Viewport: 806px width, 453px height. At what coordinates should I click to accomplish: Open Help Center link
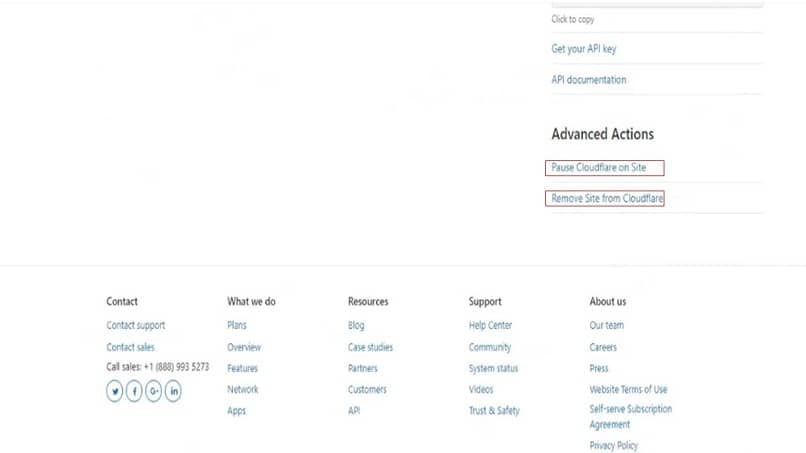pyautogui.click(x=490, y=325)
